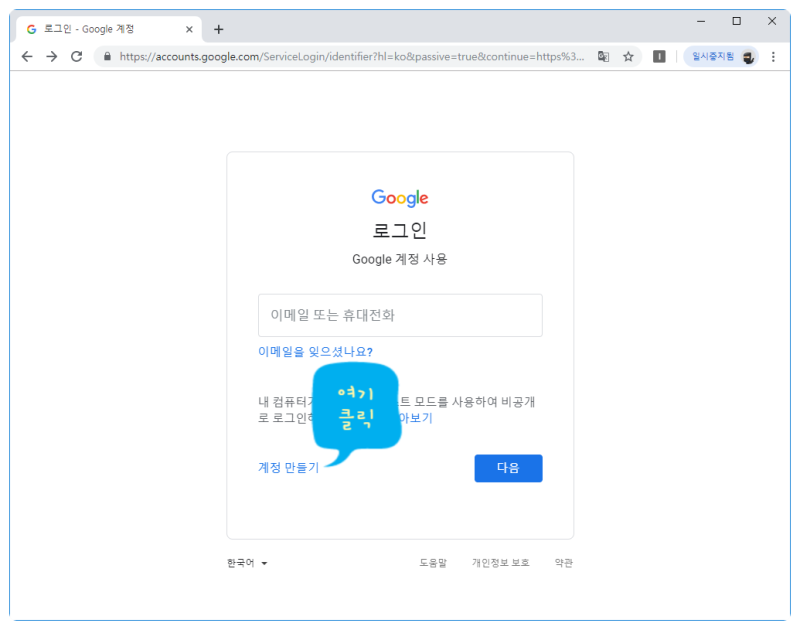Close the Chrome window
Screen dimensions: 800x630
pyautogui.click(x=772, y=21)
